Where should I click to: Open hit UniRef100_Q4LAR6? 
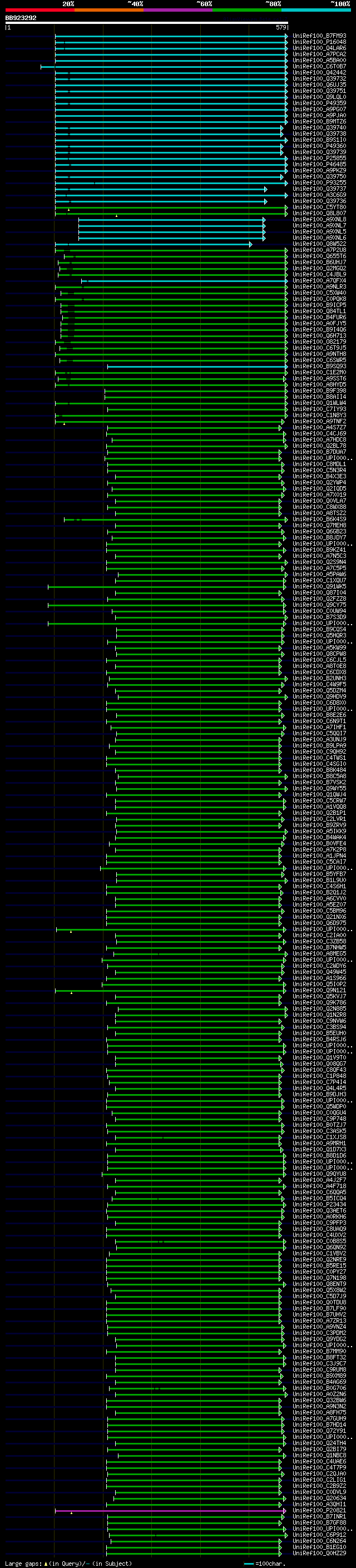point(319,48)
